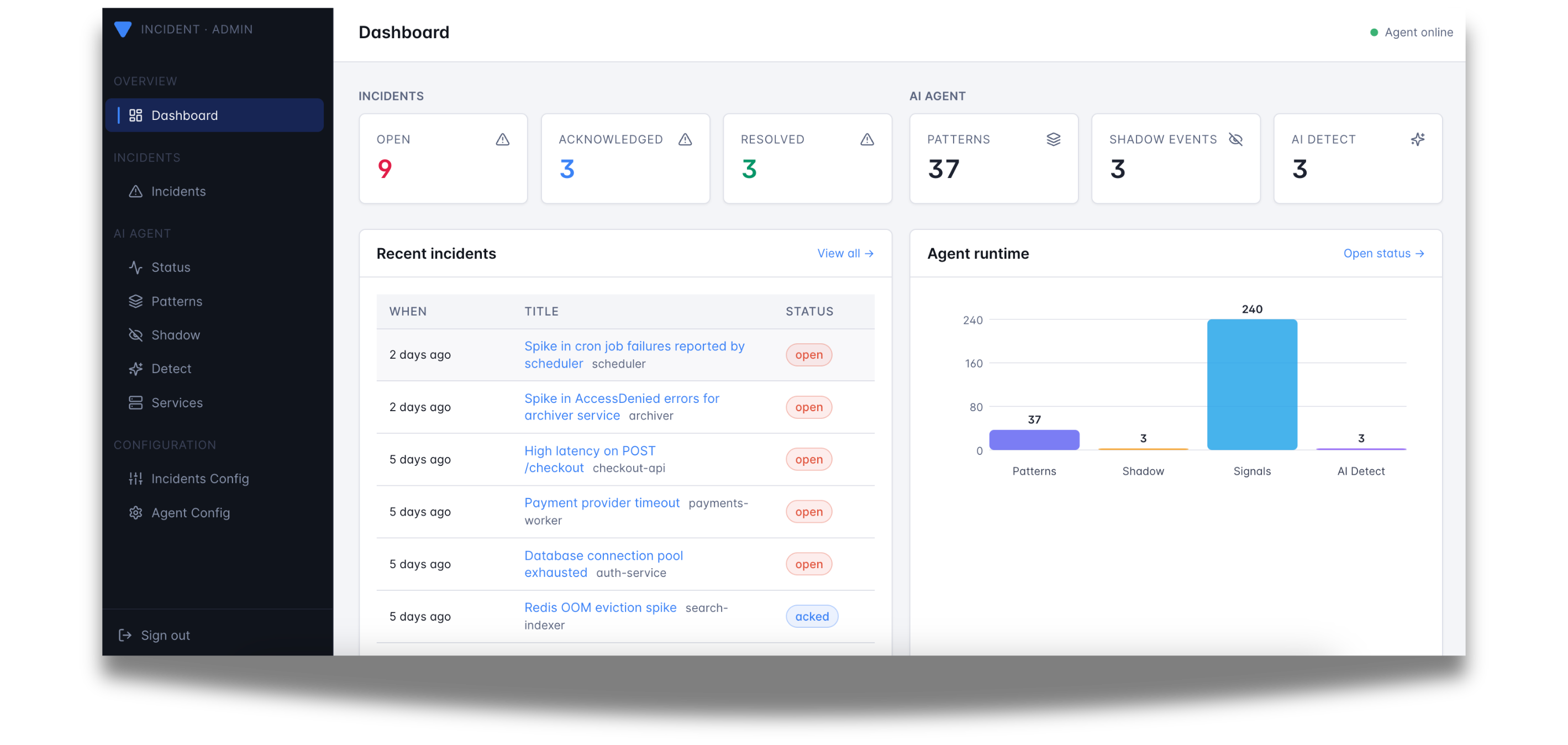Click the Incidents warning triangle icon in sidebar
1568x745 pixels.
point(136,191)
